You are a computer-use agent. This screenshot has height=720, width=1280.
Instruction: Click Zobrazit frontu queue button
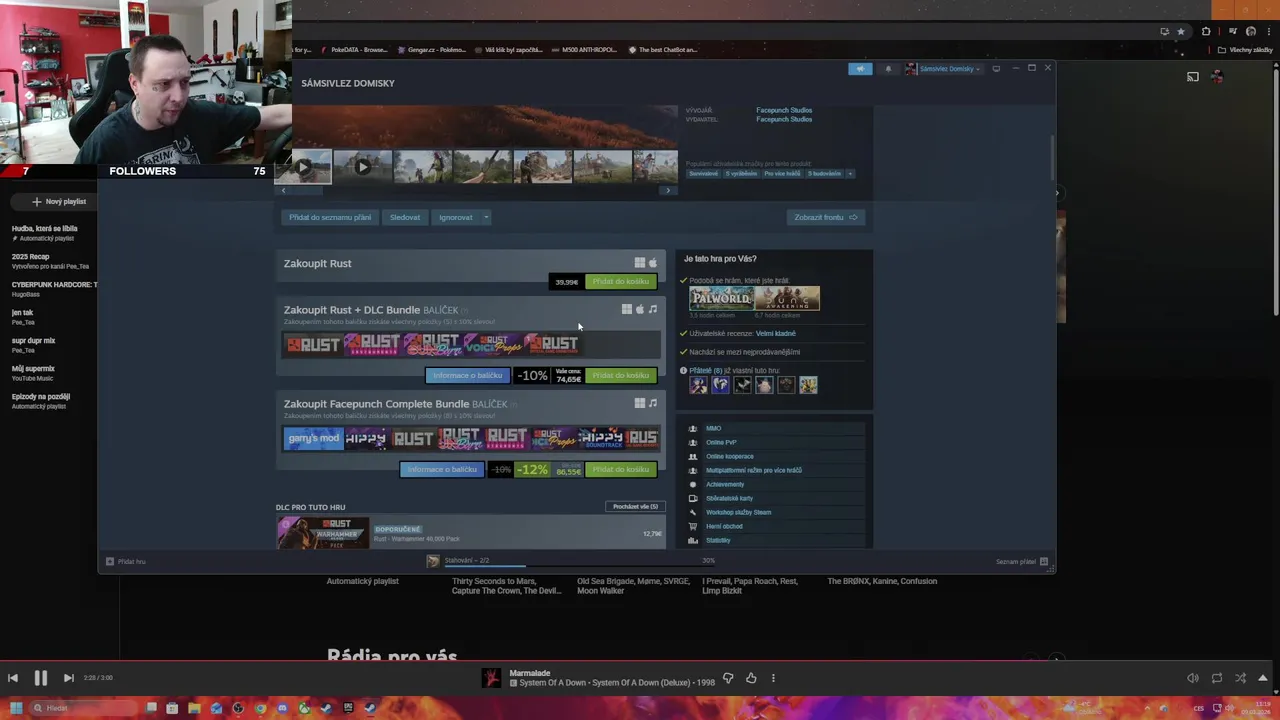pos(825,217)
